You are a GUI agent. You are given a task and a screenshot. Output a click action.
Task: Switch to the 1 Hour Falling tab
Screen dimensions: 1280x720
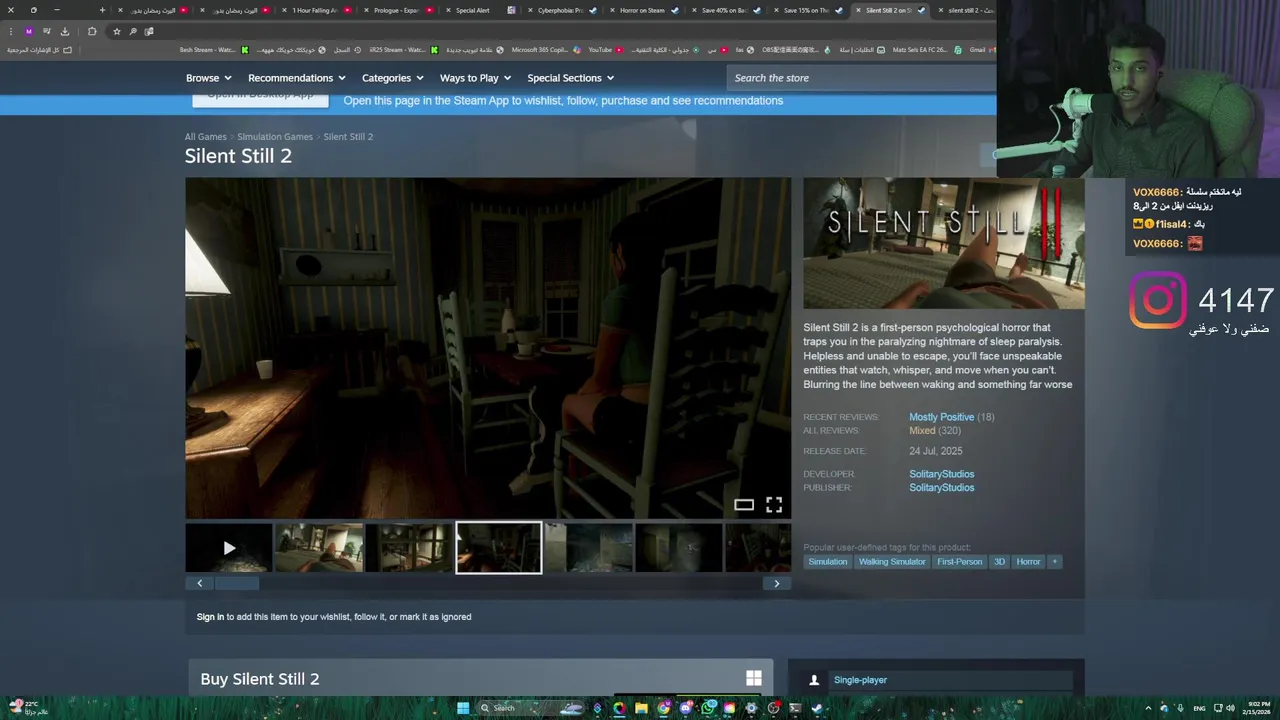pos(314,10)
